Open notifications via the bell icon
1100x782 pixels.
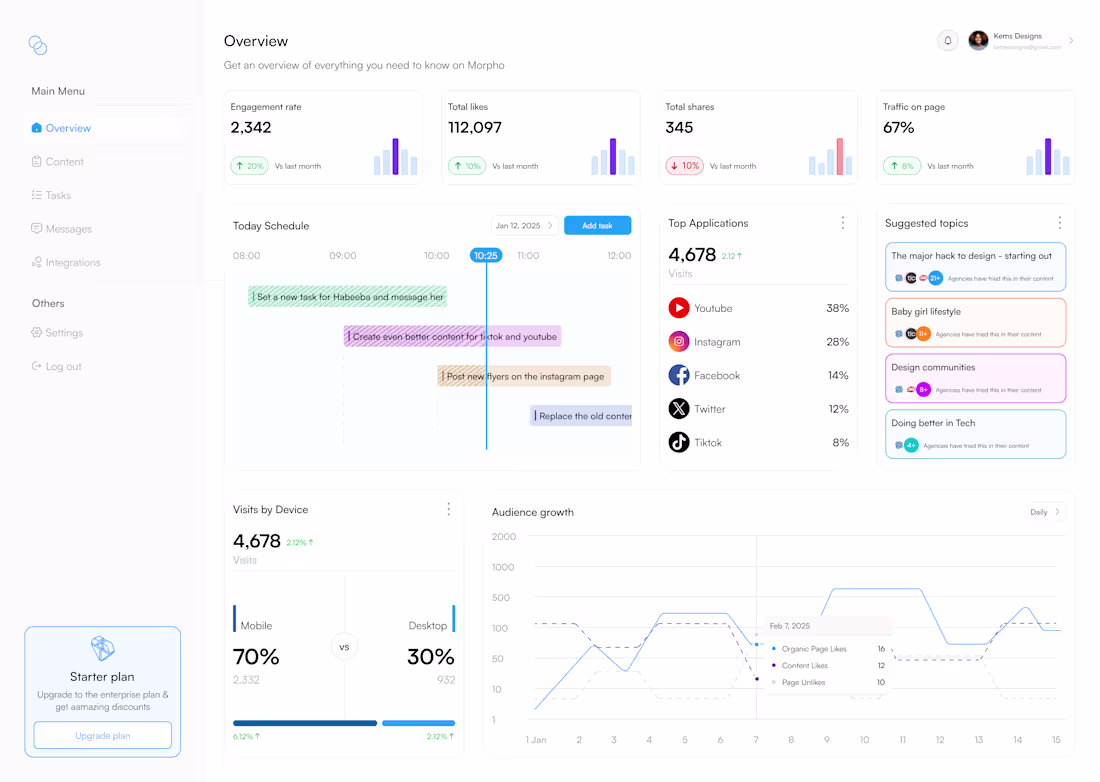[x=947, y=39]
